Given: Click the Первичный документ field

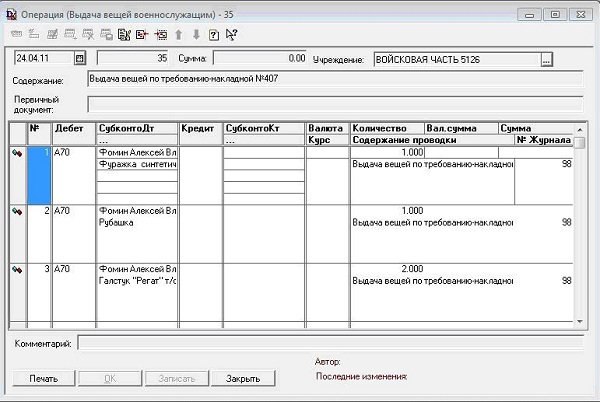Looking at the screenshot, I should point(335,103).
